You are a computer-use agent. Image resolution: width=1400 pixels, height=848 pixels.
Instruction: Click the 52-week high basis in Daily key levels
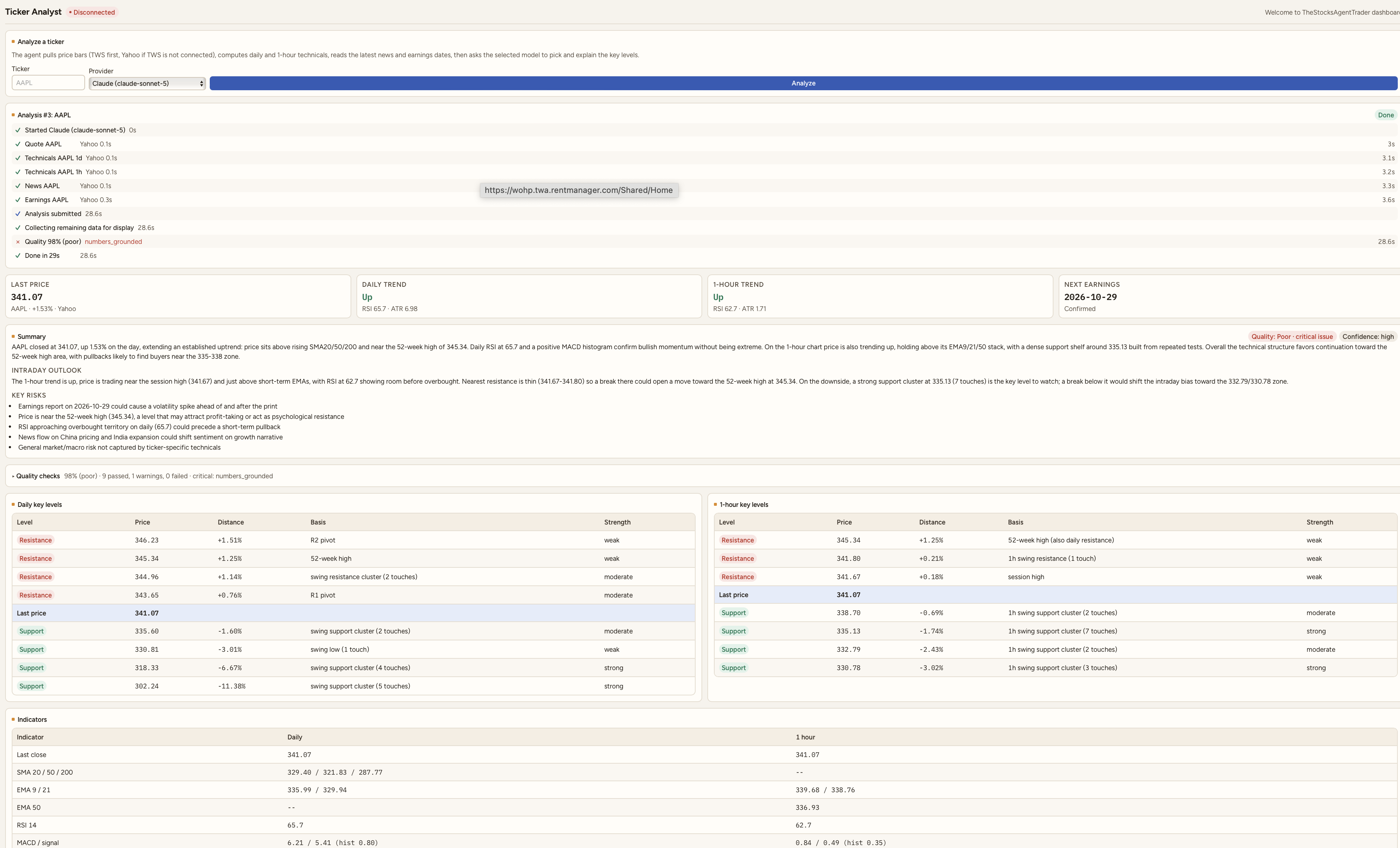331,559
